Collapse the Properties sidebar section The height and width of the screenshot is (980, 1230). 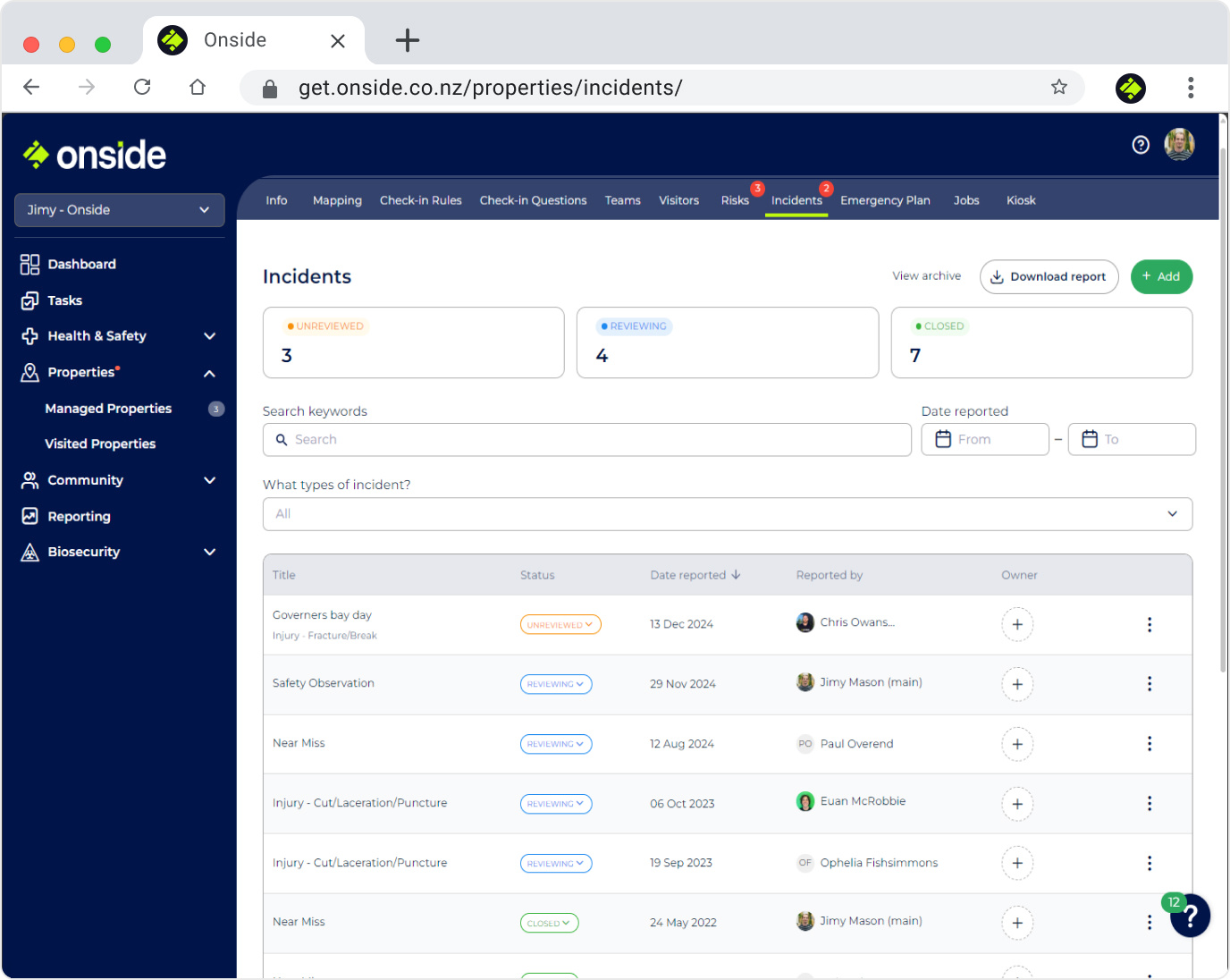pos(209,373)
